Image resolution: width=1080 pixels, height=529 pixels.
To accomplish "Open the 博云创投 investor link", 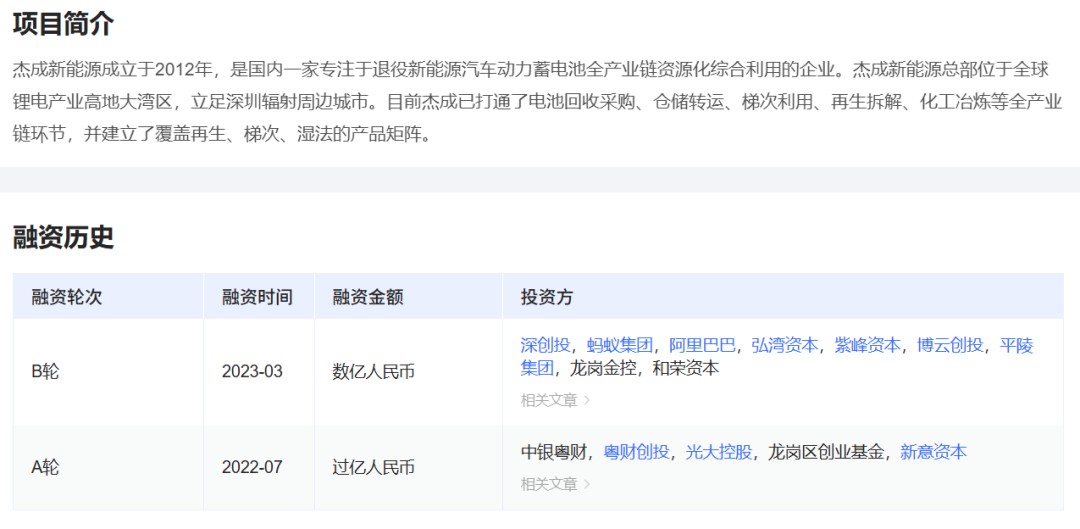I will tap(950, 345).
